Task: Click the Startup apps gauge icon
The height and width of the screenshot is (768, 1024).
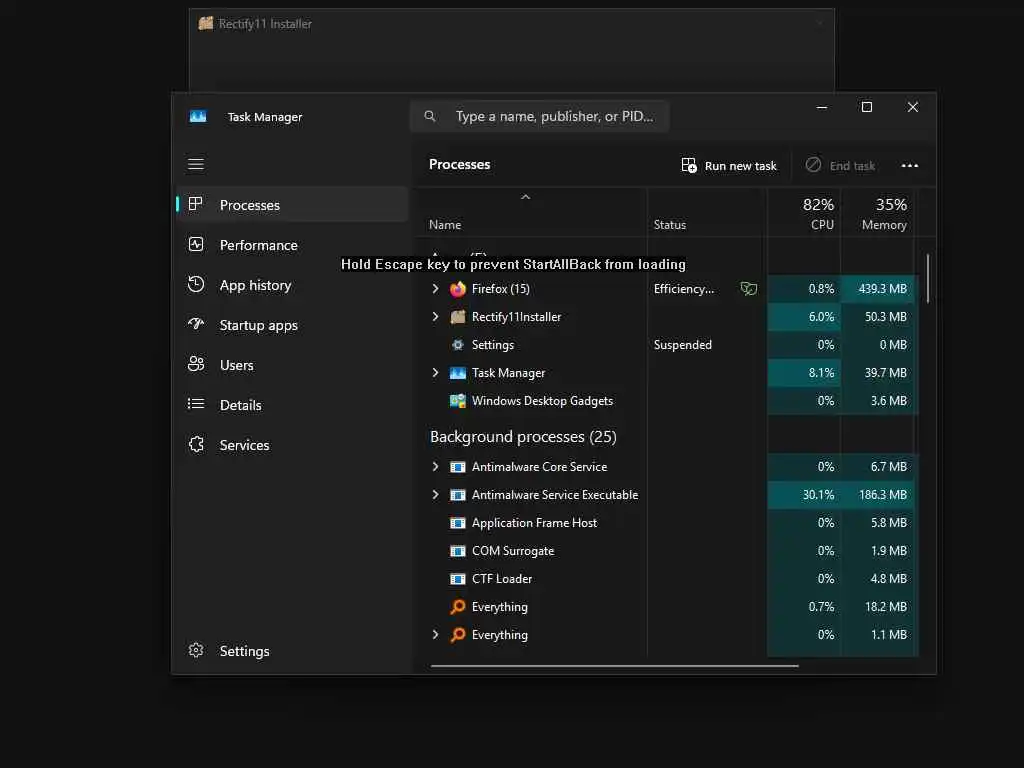Action: (x=196, y=324)
